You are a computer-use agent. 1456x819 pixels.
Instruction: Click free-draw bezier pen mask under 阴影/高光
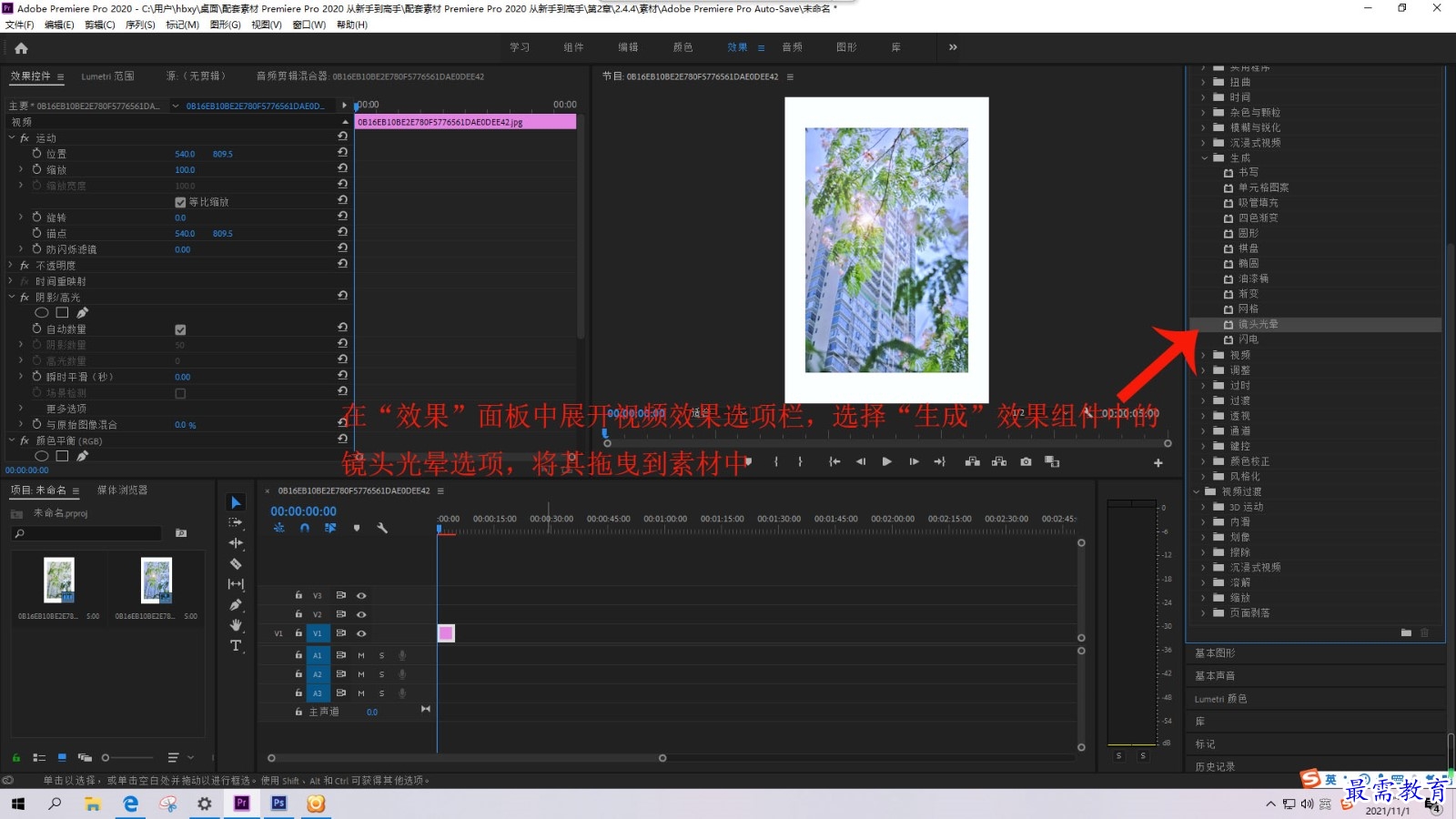pyautogui.click(x=83, y=313)
